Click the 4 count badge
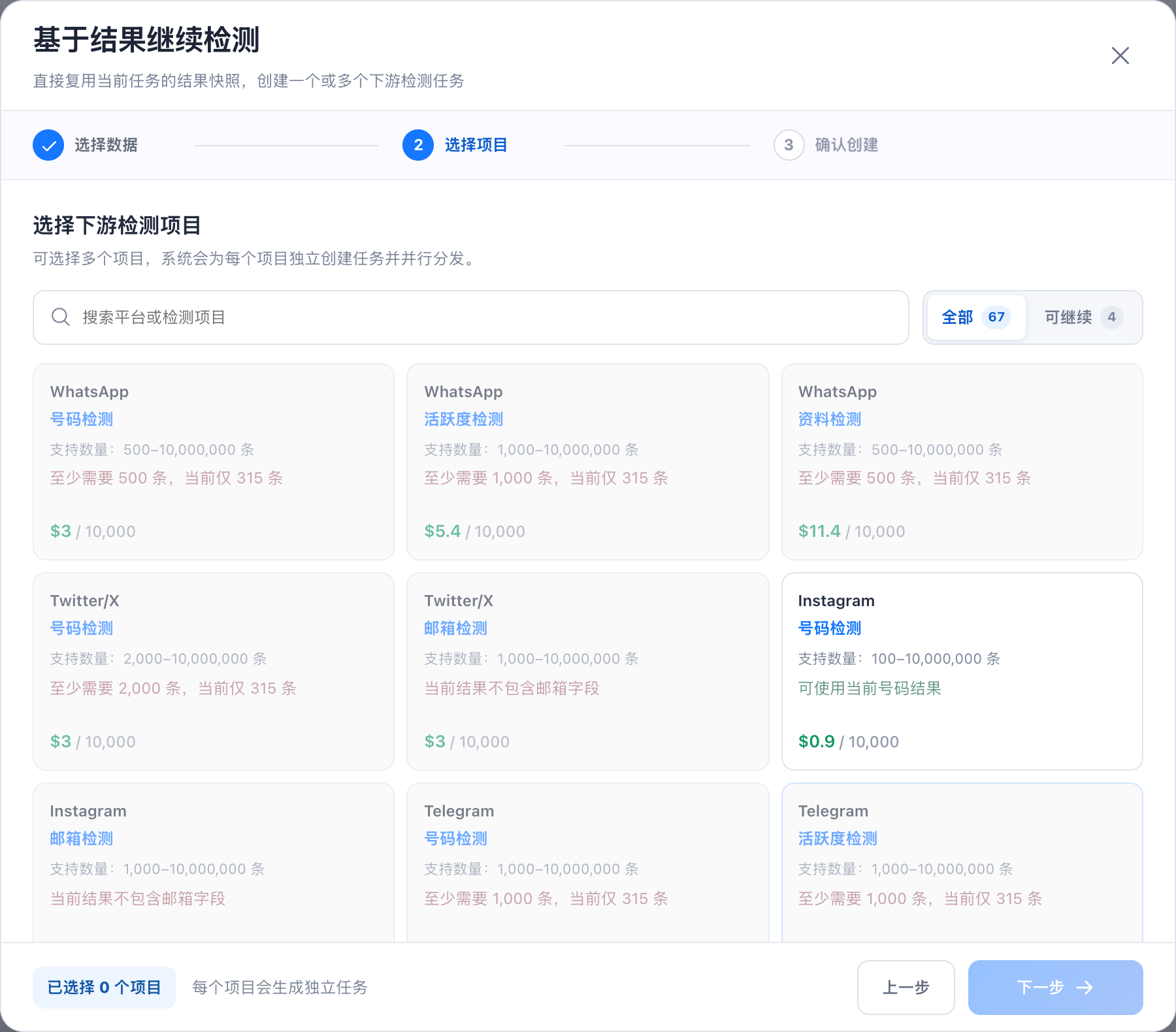Screen dimensions: 1176x1032 click(1111, 317)
